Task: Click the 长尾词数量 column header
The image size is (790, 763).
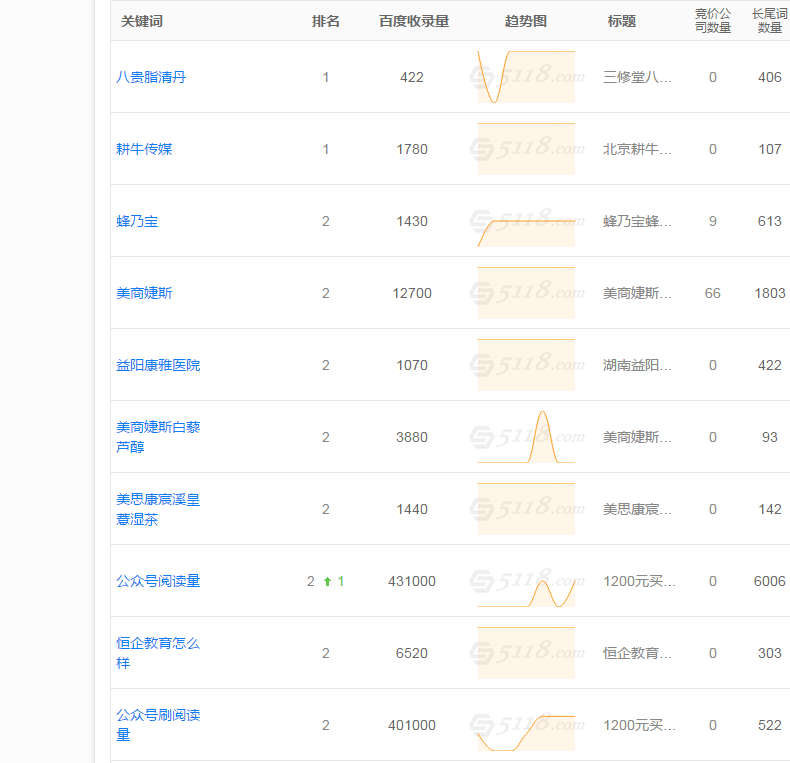Action: click(x=769, y=21)
